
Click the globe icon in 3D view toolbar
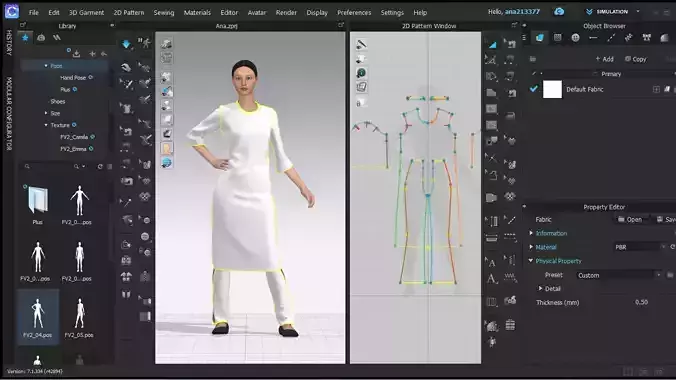pos(167,163)
